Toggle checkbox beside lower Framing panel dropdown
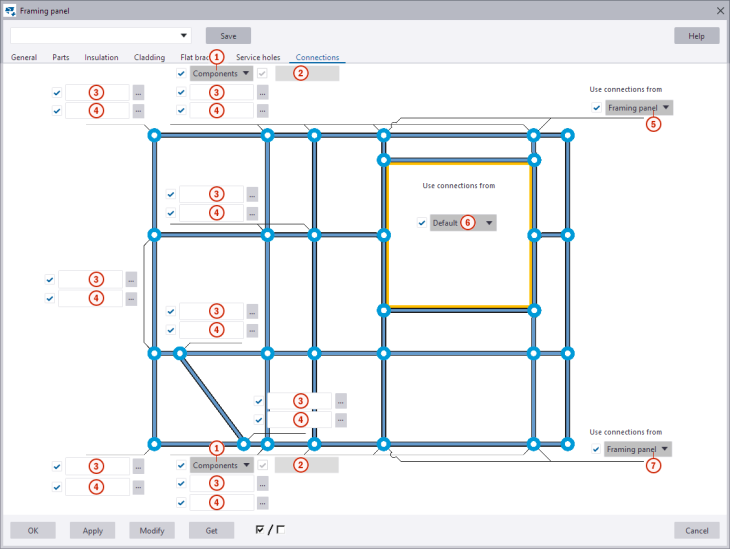Image resolution: width=730 pixels, height=549 pixels. click(x=595, y=449)
